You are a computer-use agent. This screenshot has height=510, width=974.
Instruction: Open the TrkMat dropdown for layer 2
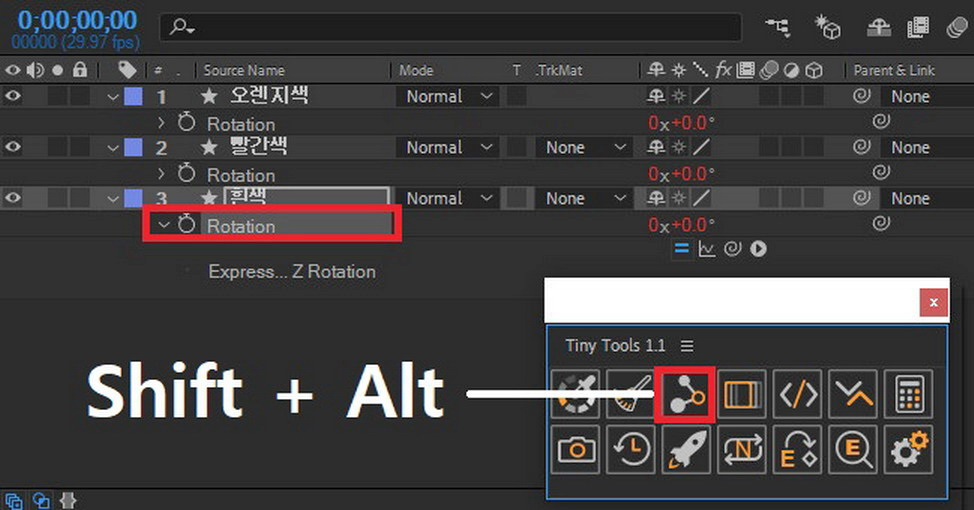pyautogui.click(x=584, y=147)
